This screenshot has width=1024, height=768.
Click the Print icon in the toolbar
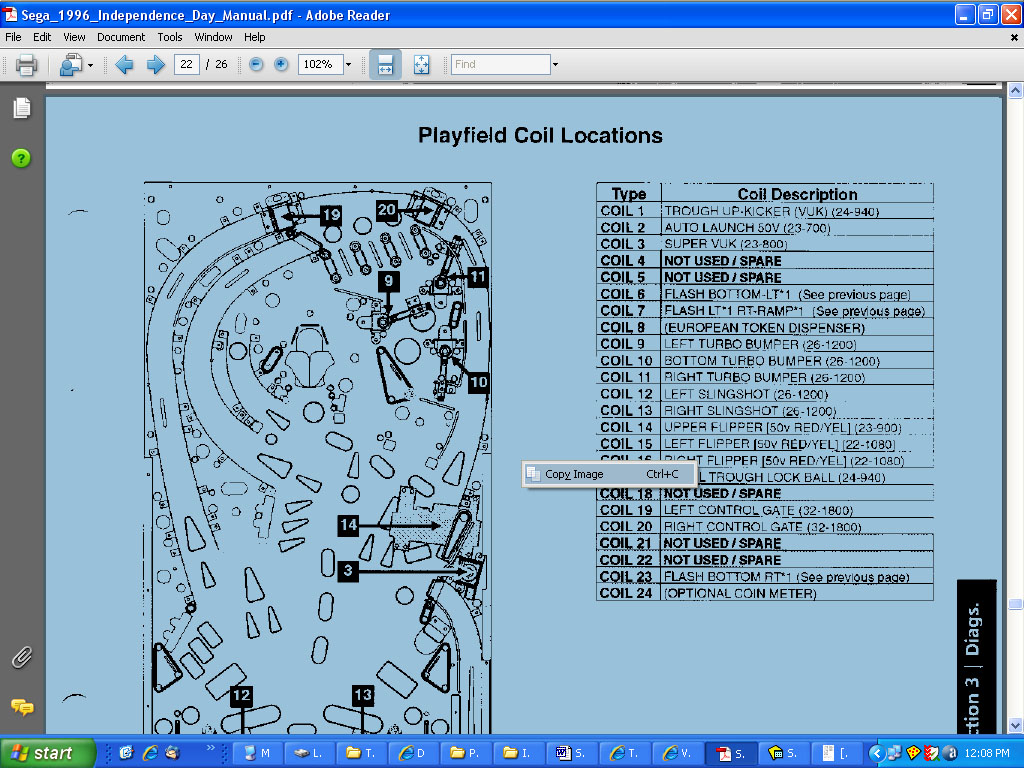click(x=26, y=65)
